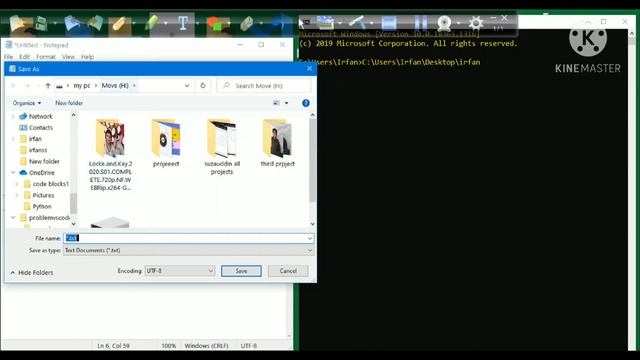Open the Organize dropdown

pos(27,103)
